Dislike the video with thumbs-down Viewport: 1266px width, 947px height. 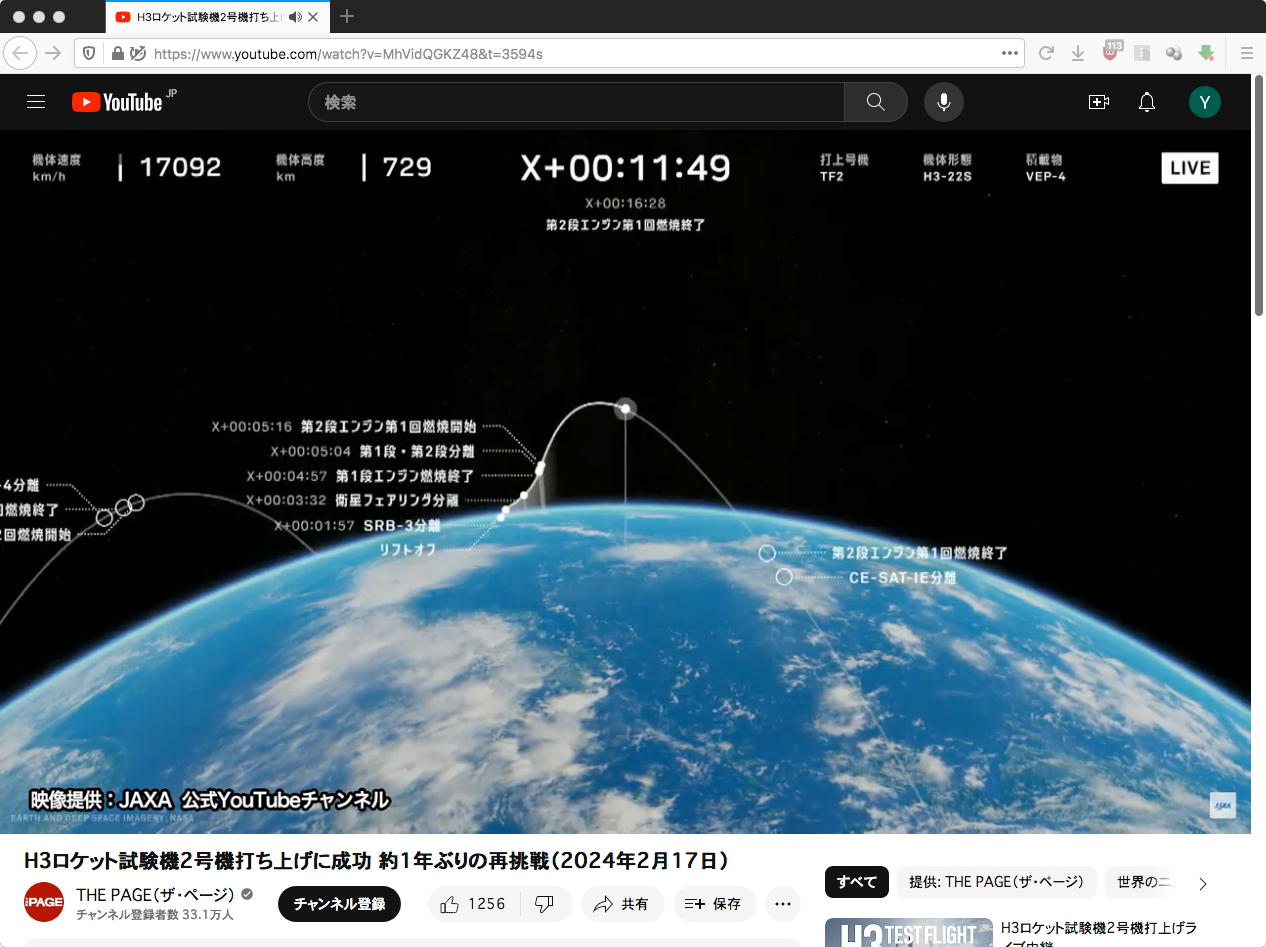pyautogui.click(x=546, y=904)
